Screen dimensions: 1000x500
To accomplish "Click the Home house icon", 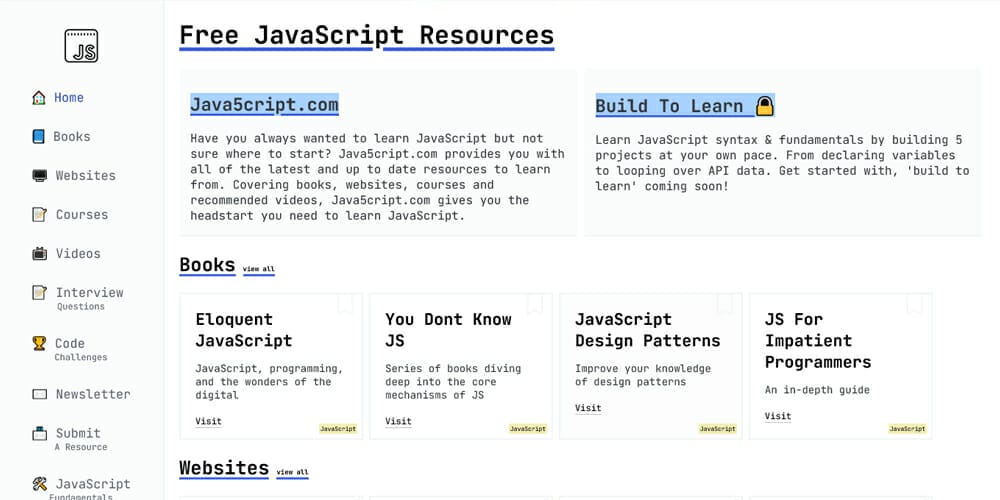I will point(39,98).
